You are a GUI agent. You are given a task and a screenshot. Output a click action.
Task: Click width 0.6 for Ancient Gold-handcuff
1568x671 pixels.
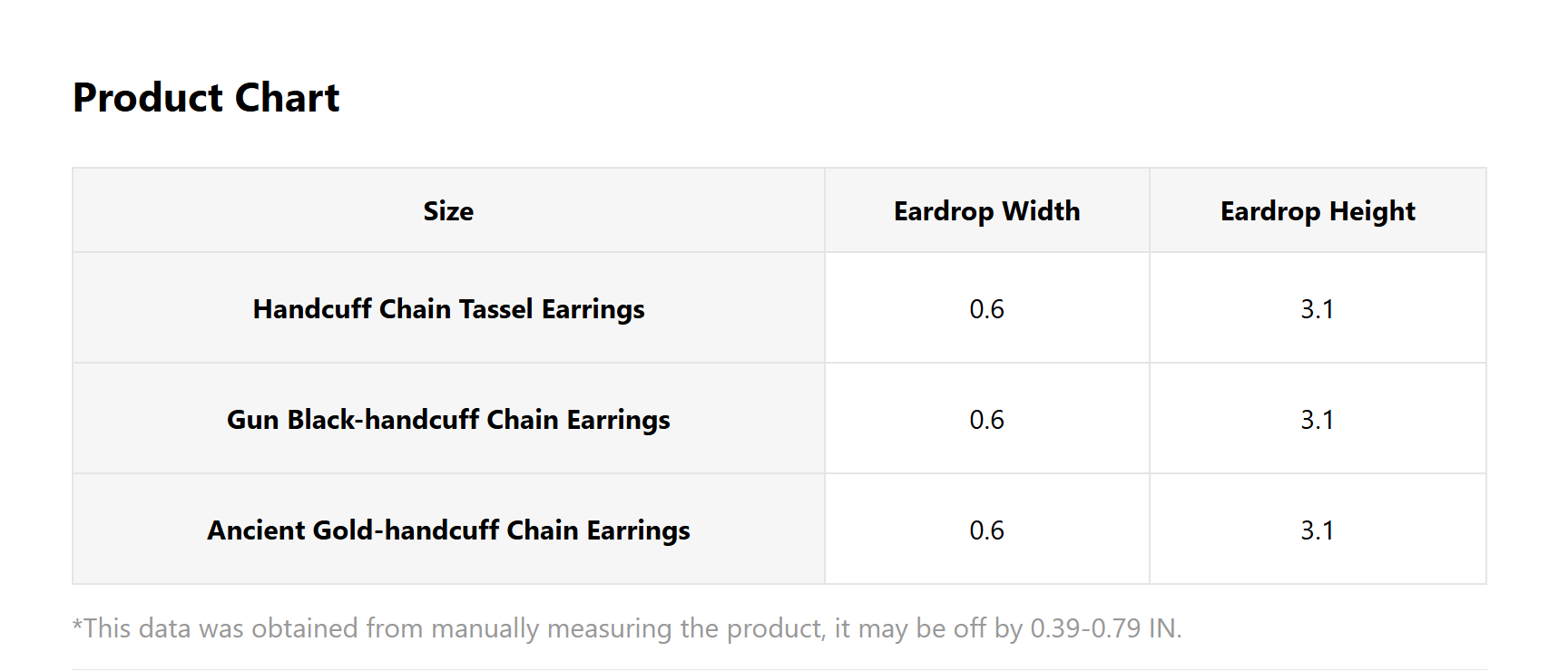(986, 530)
